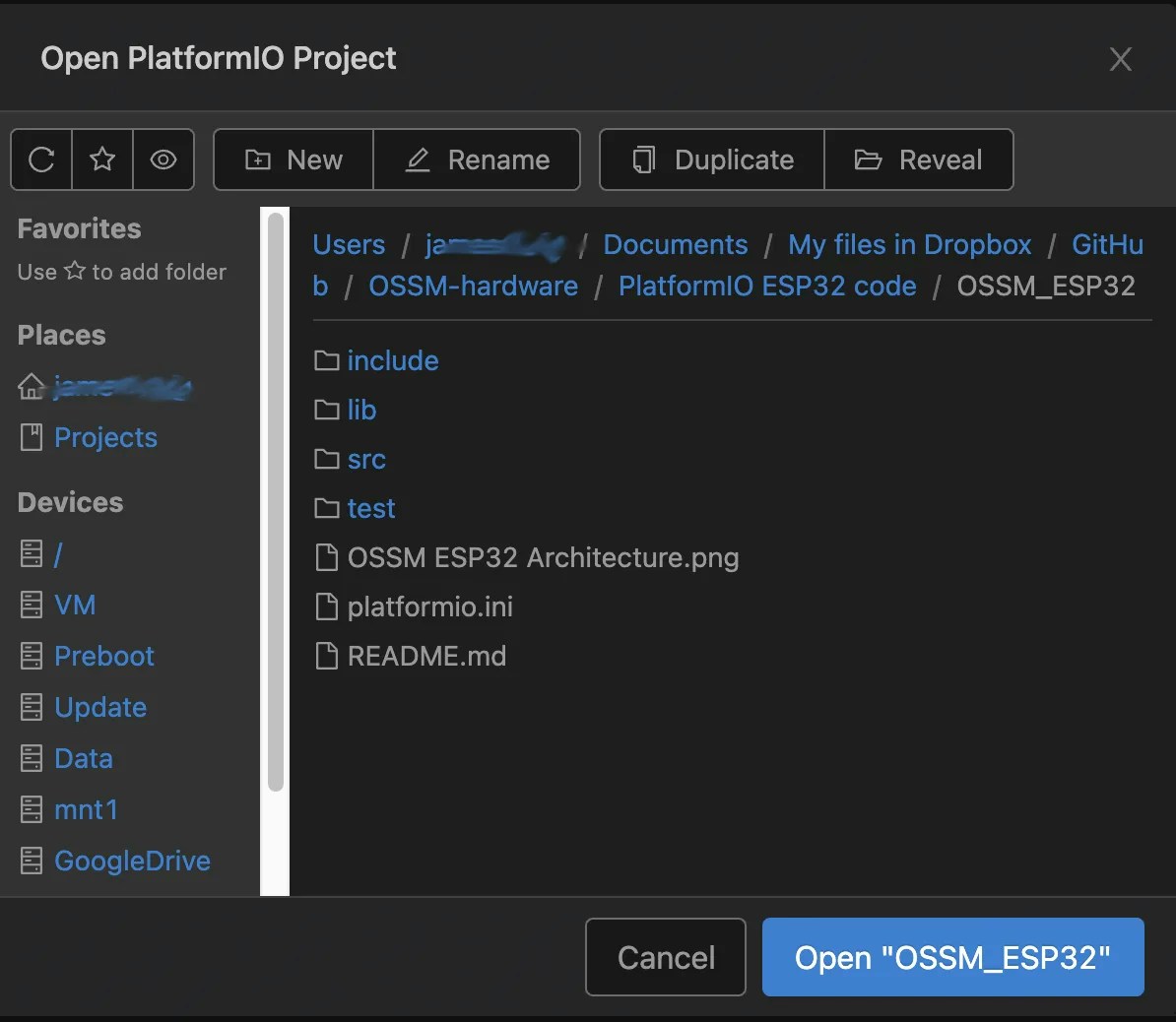Open the include folder
The width and height of the screenshot is (1176, 1022).
(x=392, y=360)
